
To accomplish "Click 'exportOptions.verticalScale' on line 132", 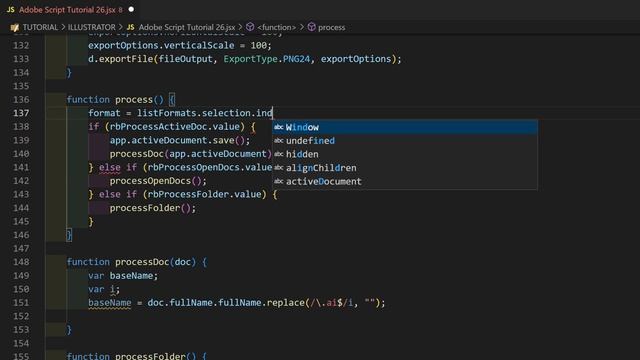I will (161, 45).
